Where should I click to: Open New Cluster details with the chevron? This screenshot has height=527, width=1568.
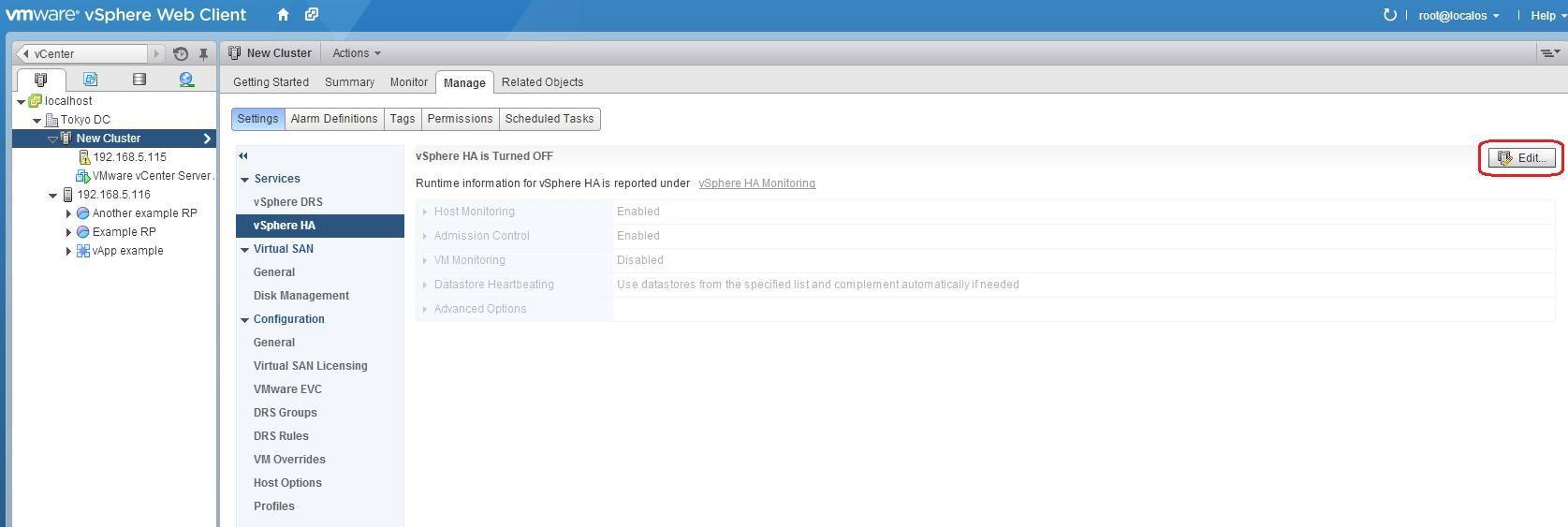pyautogui.click(x=207, y=139)
